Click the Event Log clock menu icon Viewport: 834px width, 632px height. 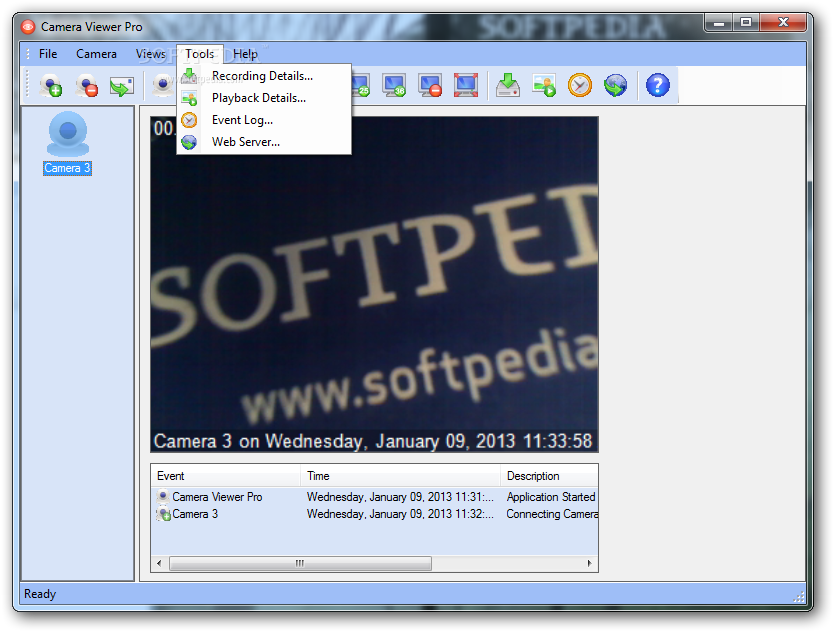pos(189,120)
